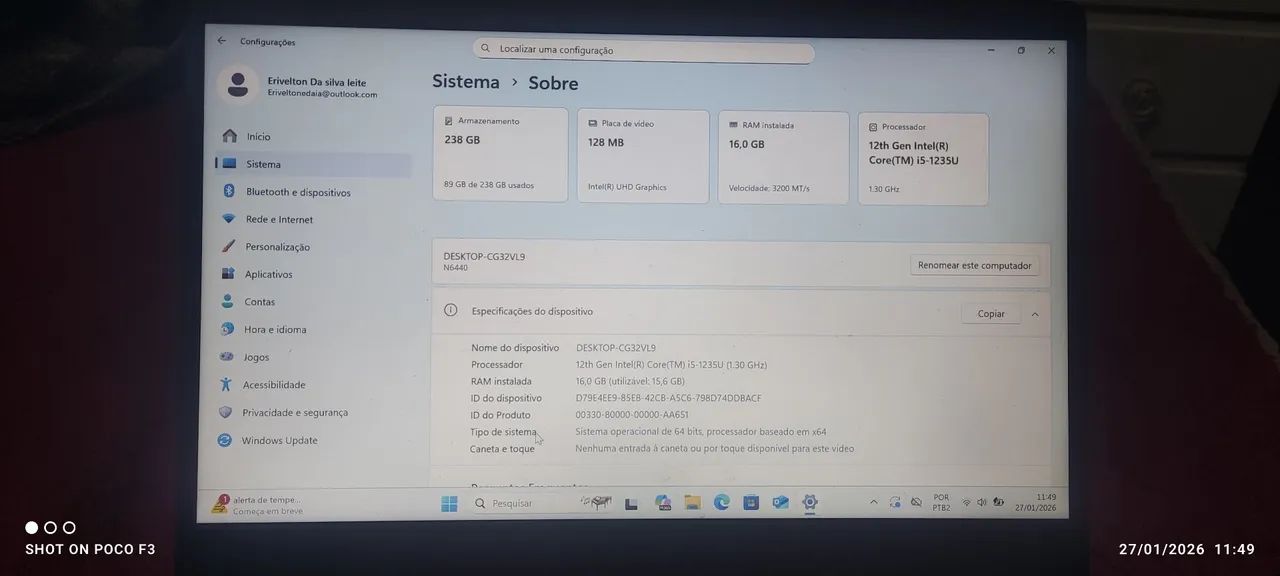Open Acessibilidade figure icon
The height and width of the screenshot is (576, 1280).
(226, 384)
